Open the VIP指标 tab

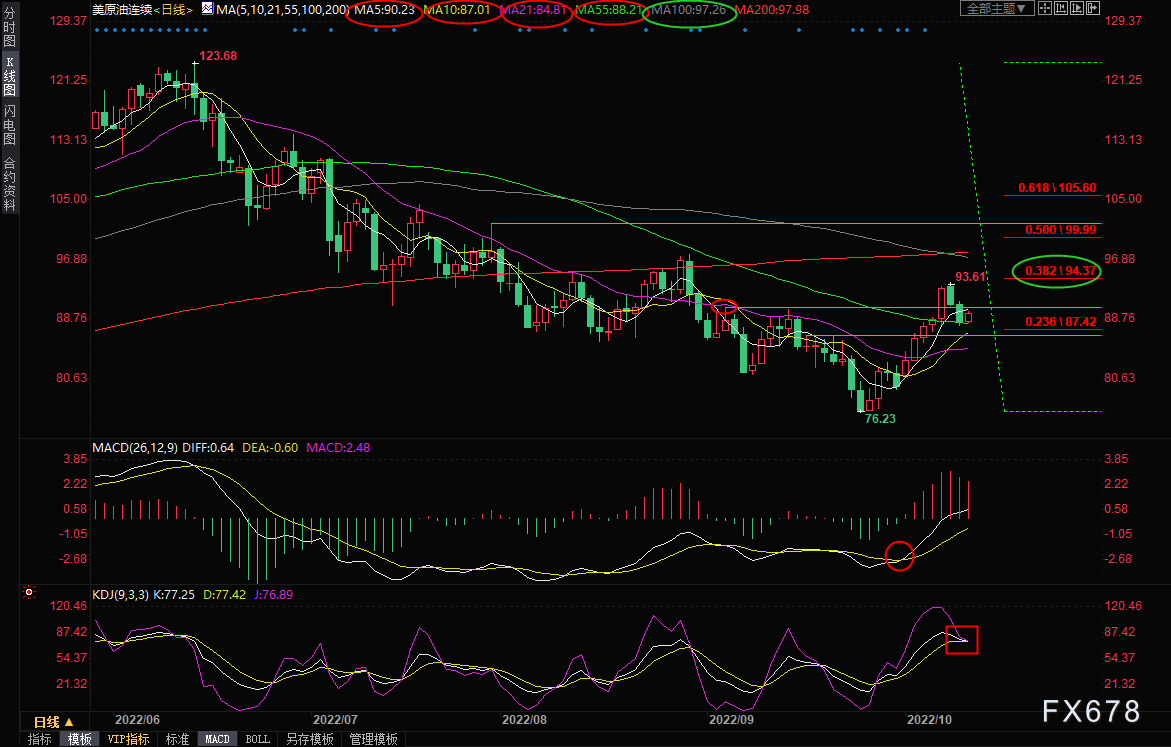pyautogui.click(x=128, y=739)
